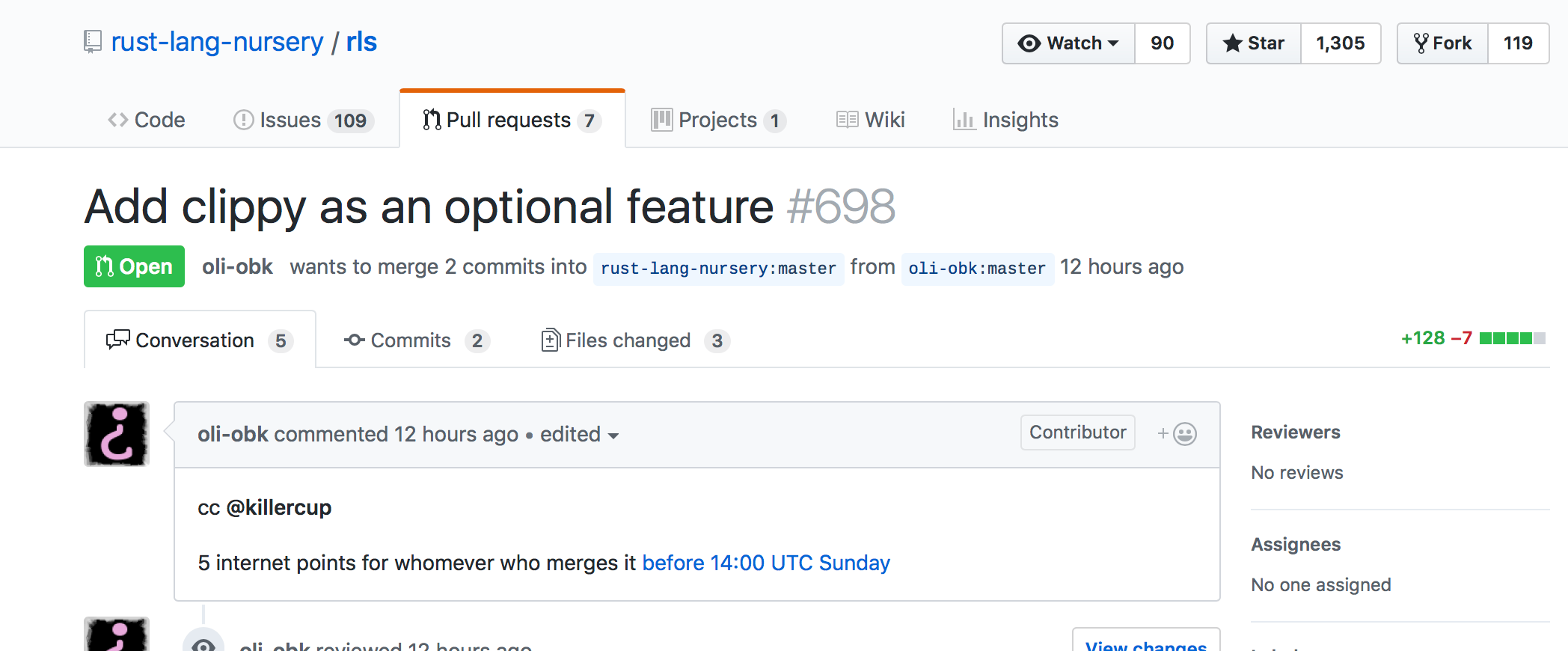Screen dimensions: 1568x651
Task: Switch to the Commits tab
Action: tap(416, 340)
